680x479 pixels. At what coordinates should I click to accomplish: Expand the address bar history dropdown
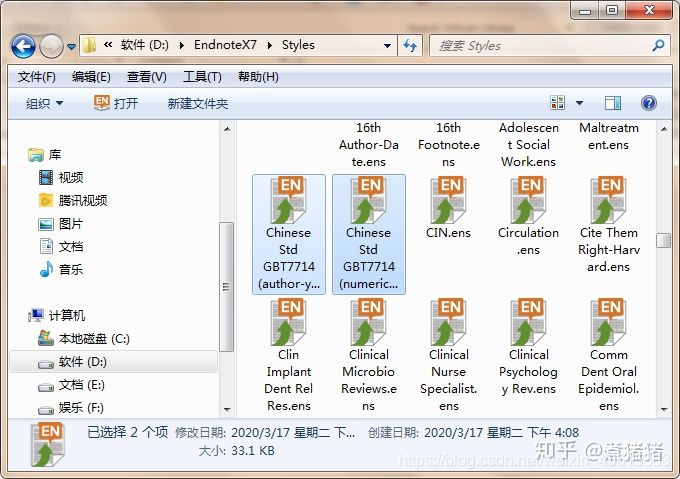tap(387, 46)
